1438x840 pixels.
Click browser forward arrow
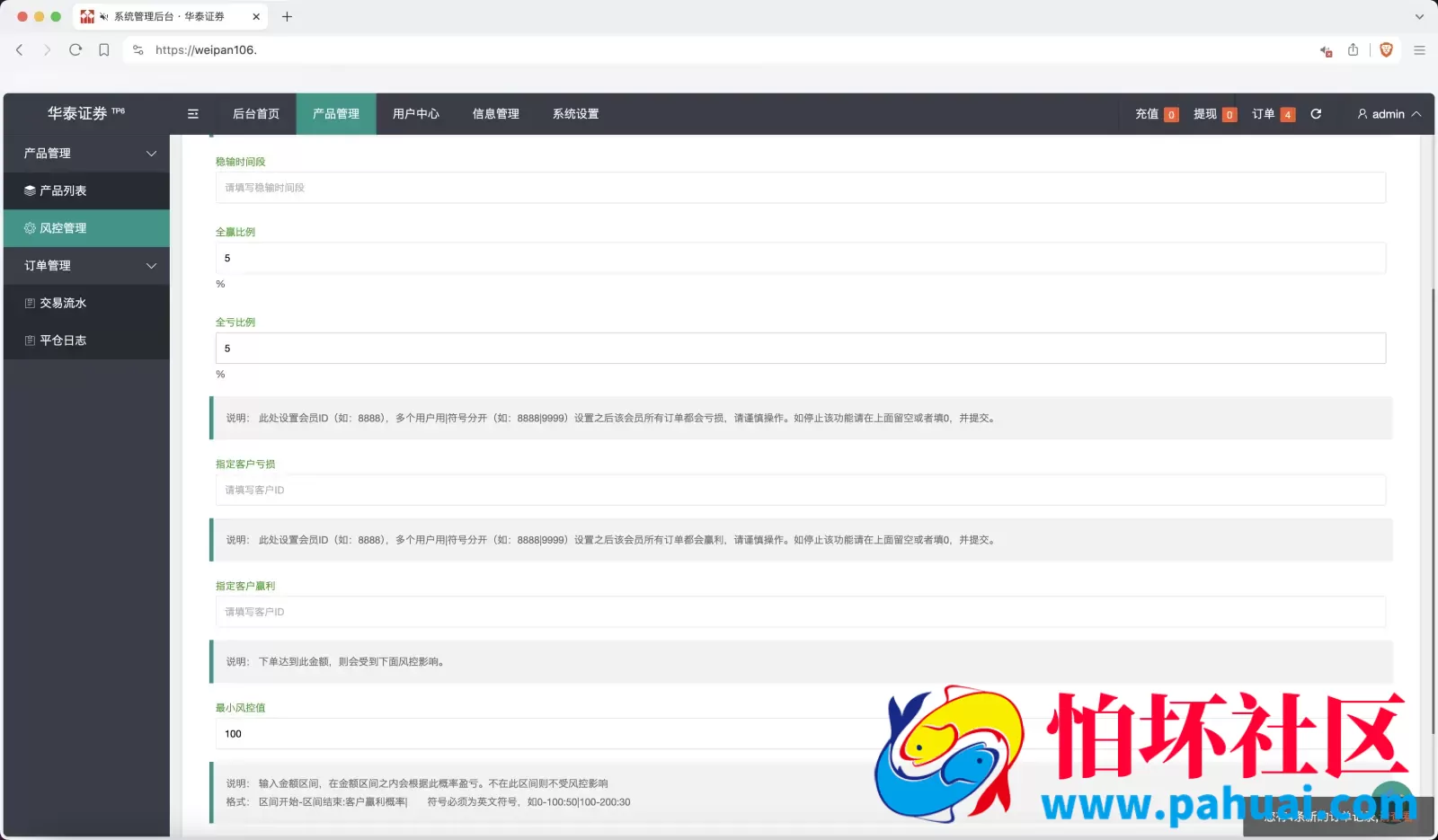(48, 50)
